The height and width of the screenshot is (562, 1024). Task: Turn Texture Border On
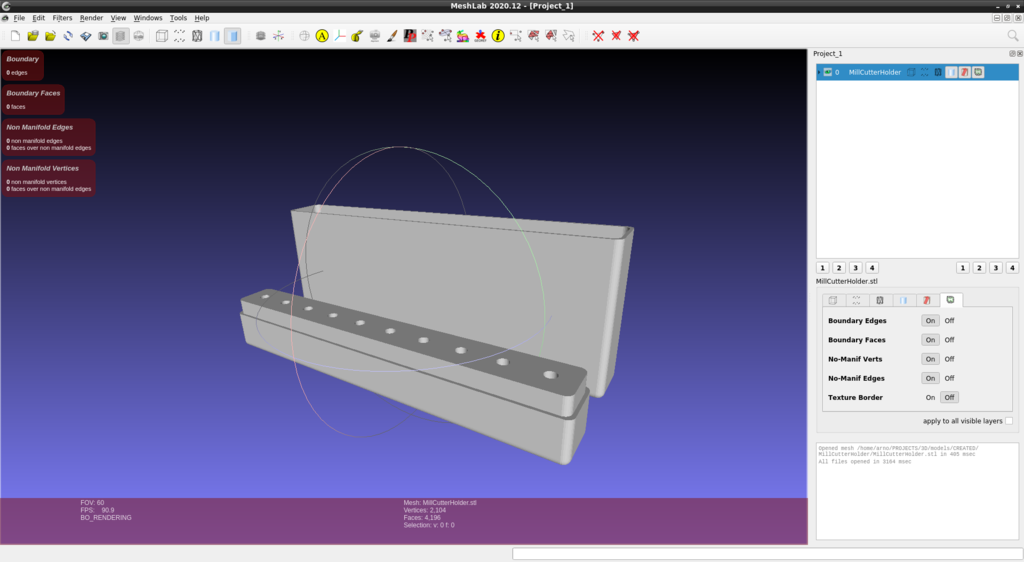point(930,398)
